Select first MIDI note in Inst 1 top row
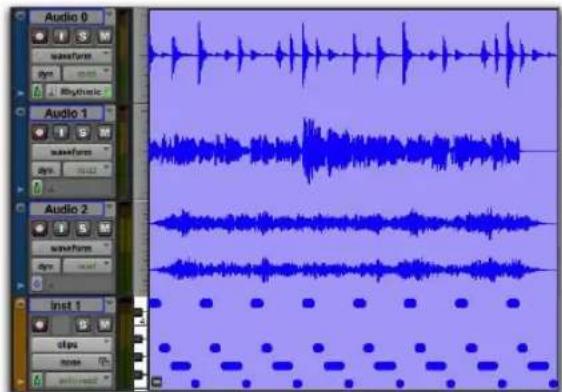The height and width of the screenshot is (392, 562). (155, 303)
